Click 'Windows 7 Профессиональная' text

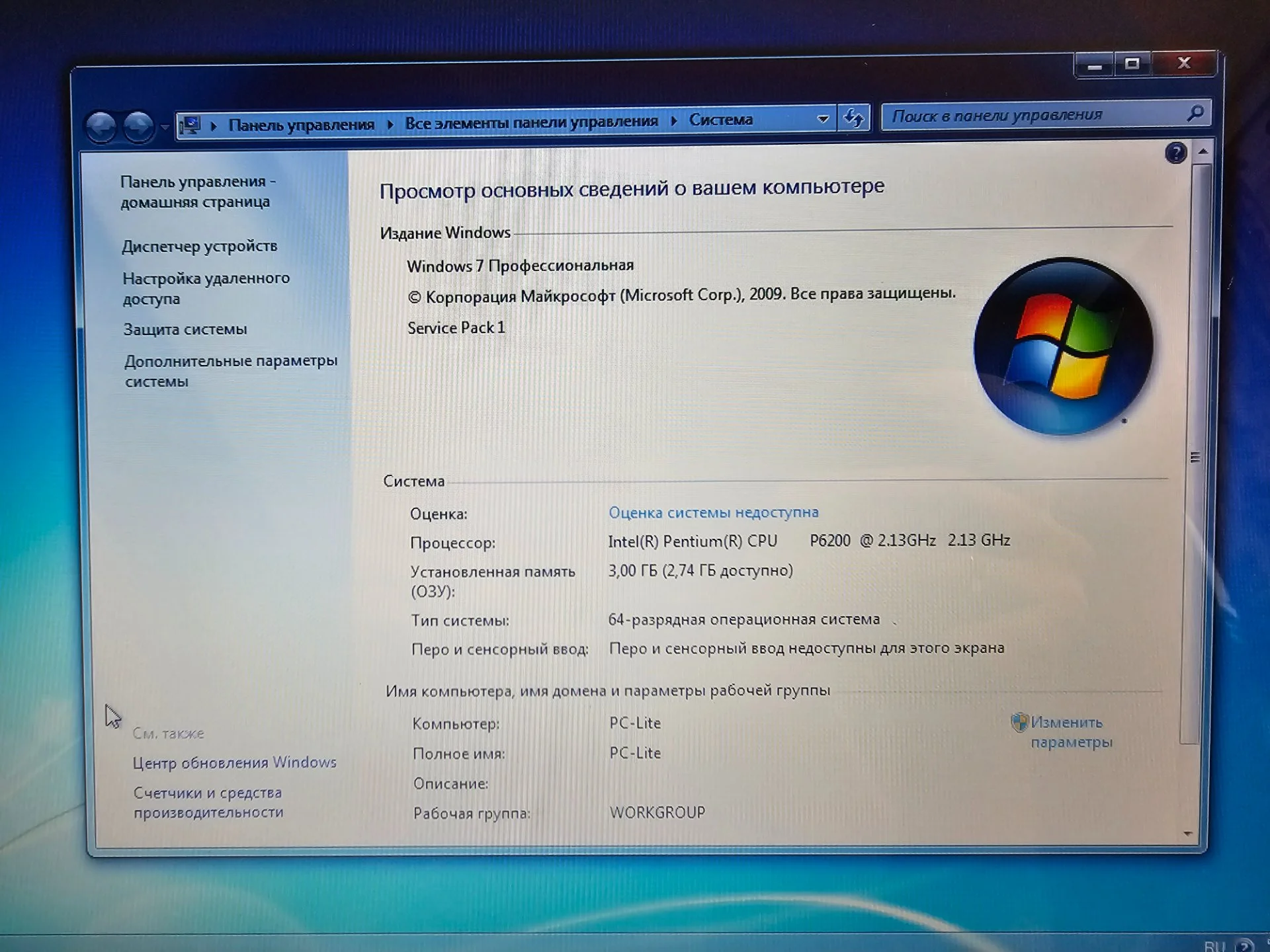coord(520,266)
